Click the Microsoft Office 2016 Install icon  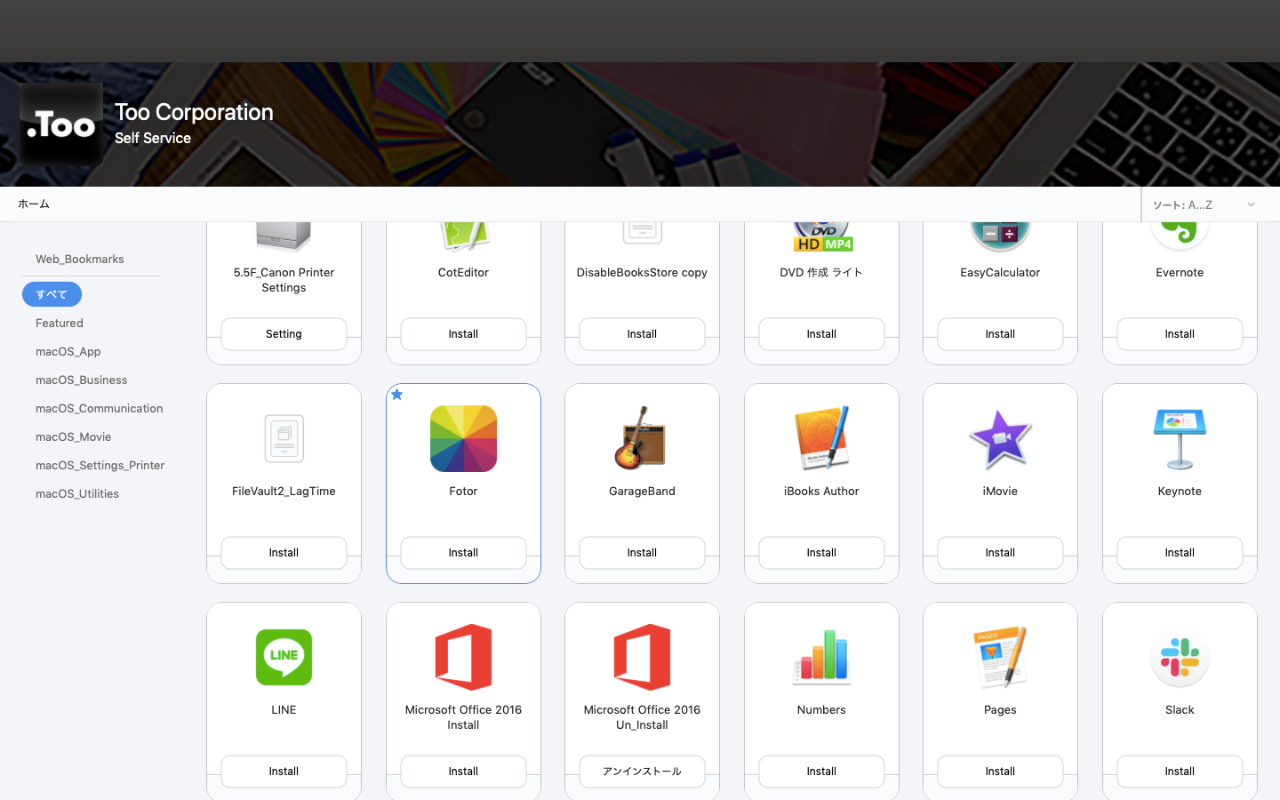[x=463, y=657]
